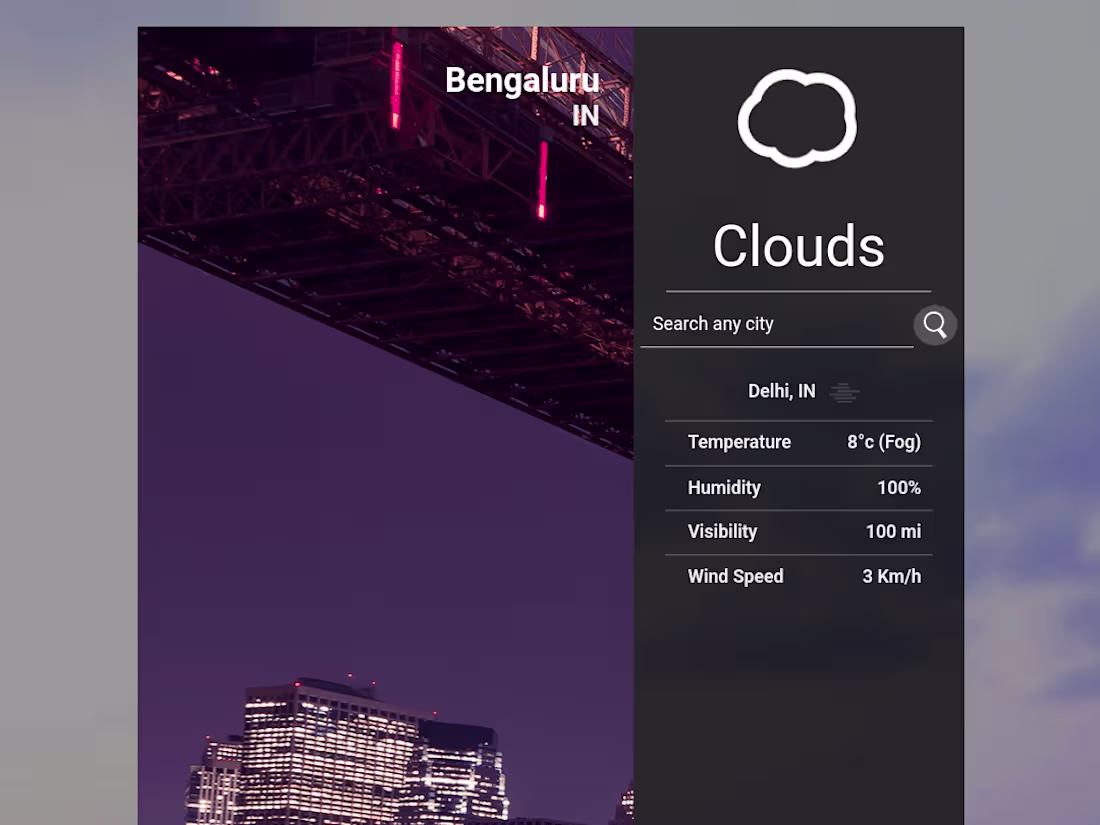Click the cloud outline above the Clouds label
The height and width of the screenshot is (825, 1100).
(797, 115)
